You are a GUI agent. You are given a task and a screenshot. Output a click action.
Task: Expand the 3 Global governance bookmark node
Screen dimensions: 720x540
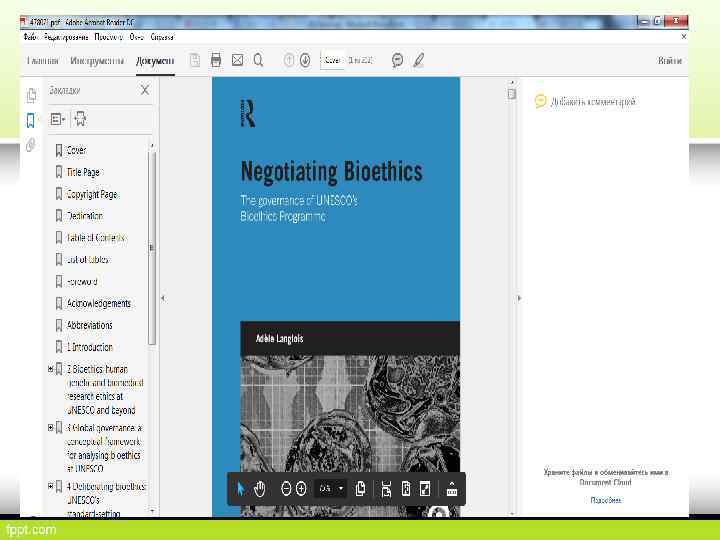[x=51, y=428]
